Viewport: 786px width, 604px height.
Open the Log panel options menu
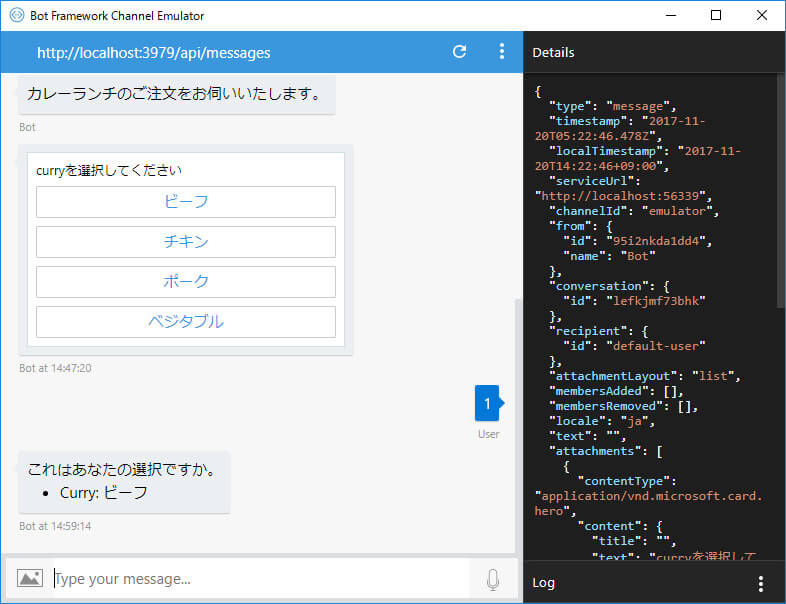point(761,583)
